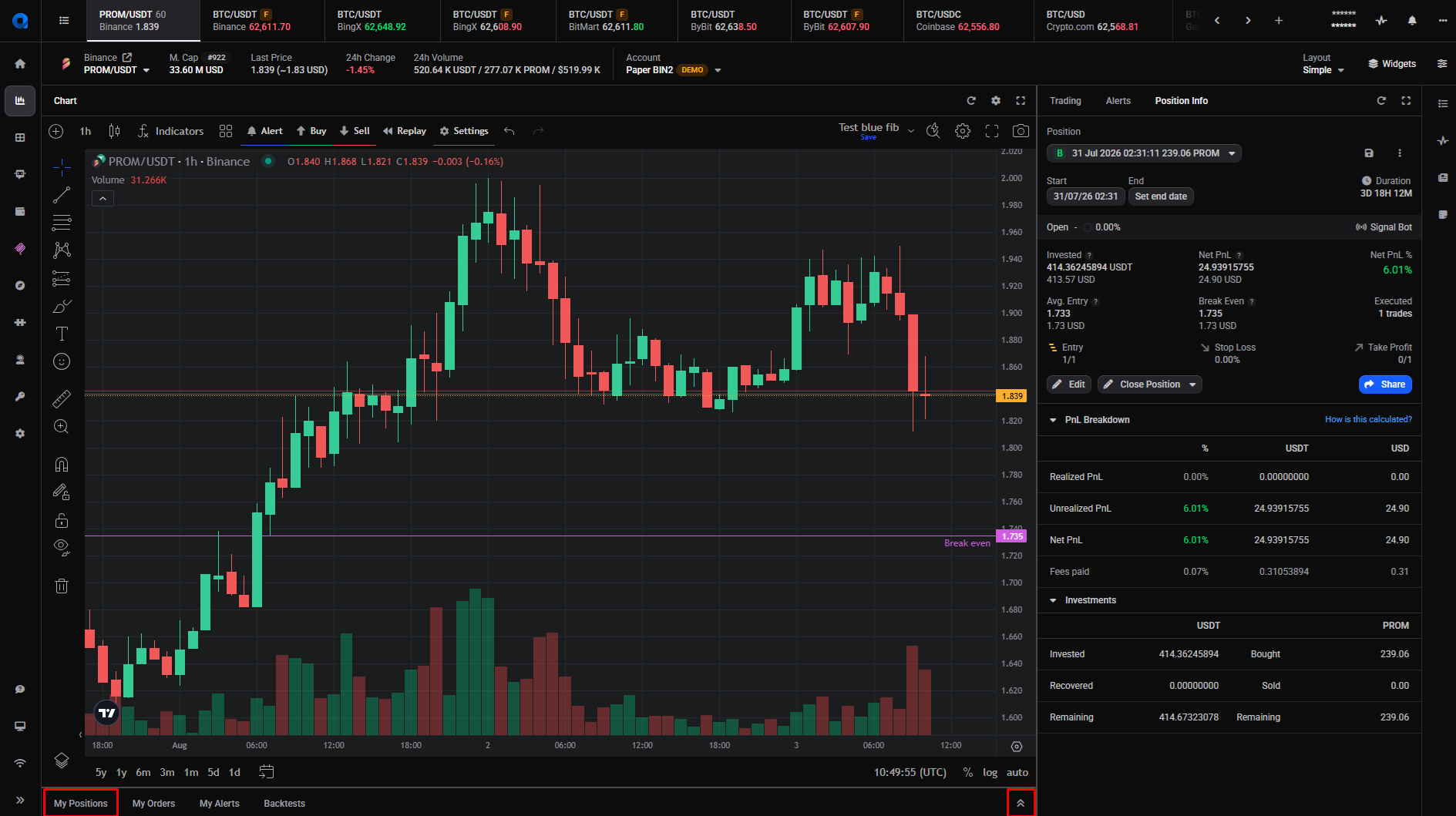Toggle auto scale on the chart
The image size is (1456, 816).
coord(1017,772)
